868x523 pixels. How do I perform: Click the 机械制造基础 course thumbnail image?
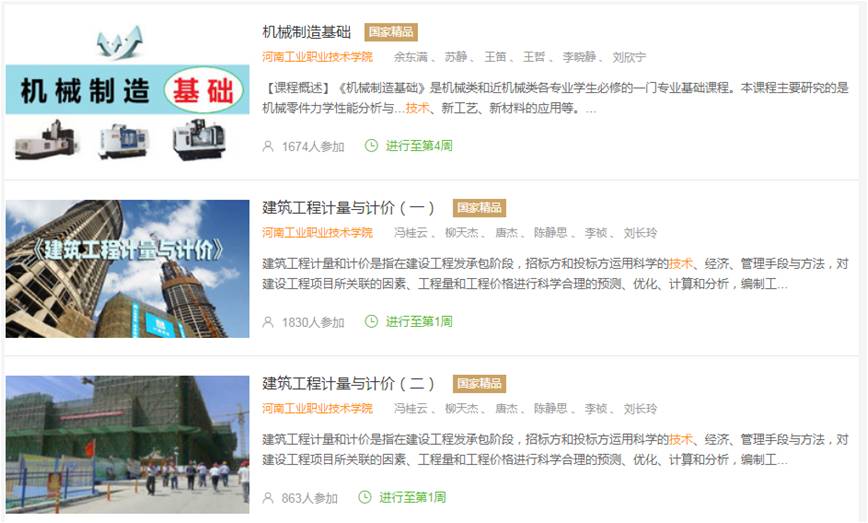(x=127, y=94)
